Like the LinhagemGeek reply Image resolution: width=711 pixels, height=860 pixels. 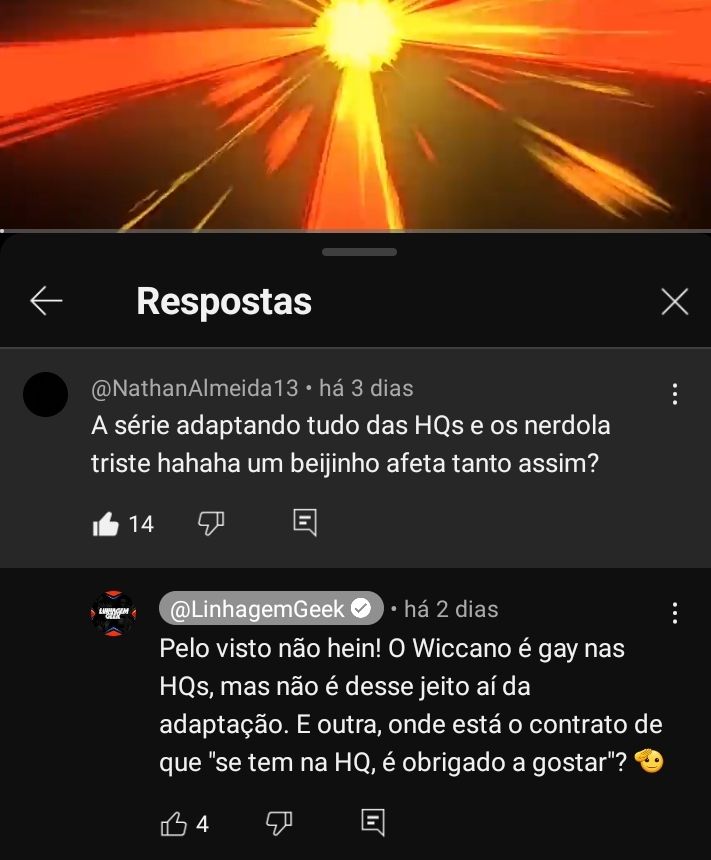173,823
